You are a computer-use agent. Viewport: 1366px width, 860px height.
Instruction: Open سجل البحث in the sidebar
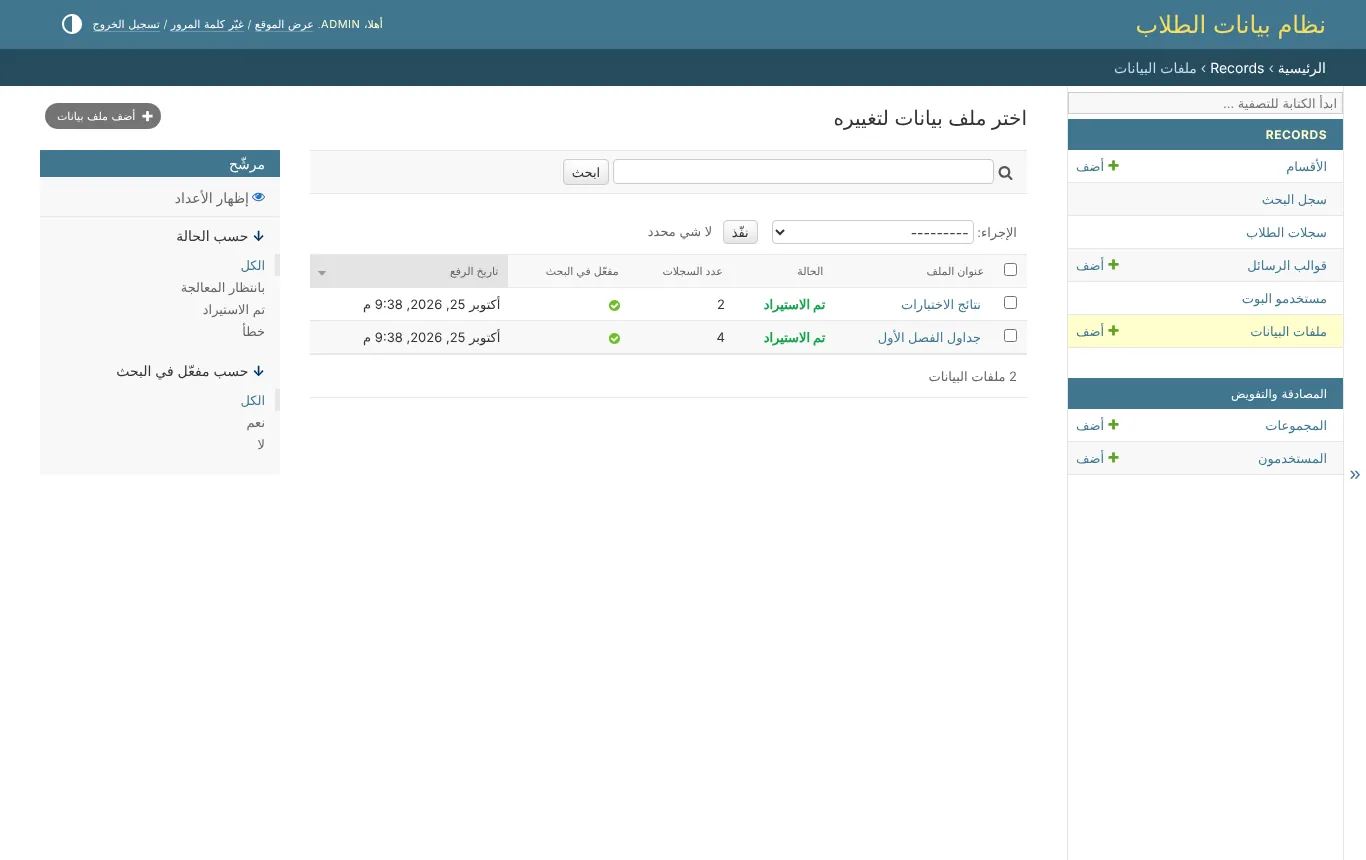pyautogui.click(x=1294, y=199)
